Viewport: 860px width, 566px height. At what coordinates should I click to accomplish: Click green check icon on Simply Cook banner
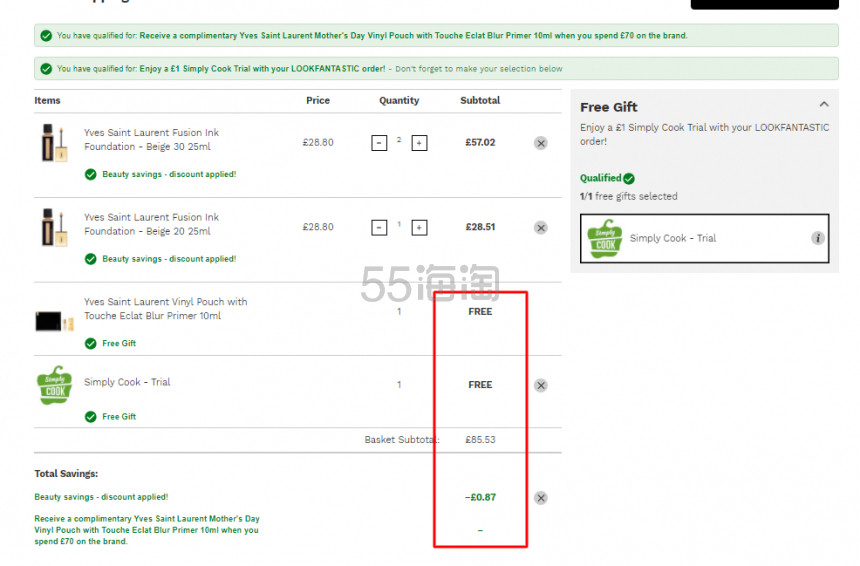pos(46,69)
